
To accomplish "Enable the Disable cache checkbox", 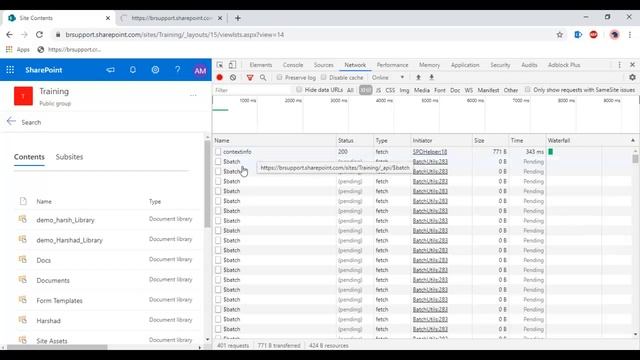I will click(x=323, y=77).
